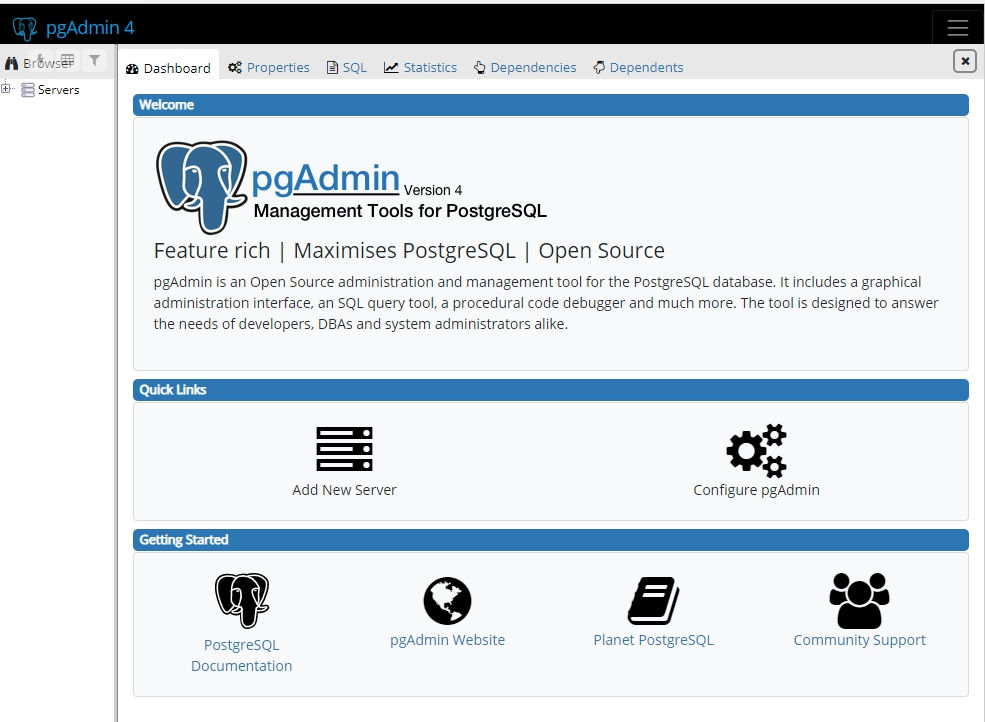Click the Add New Server icon
The height and width of the screenshot is (722, 985).
(x=344, y=449)
